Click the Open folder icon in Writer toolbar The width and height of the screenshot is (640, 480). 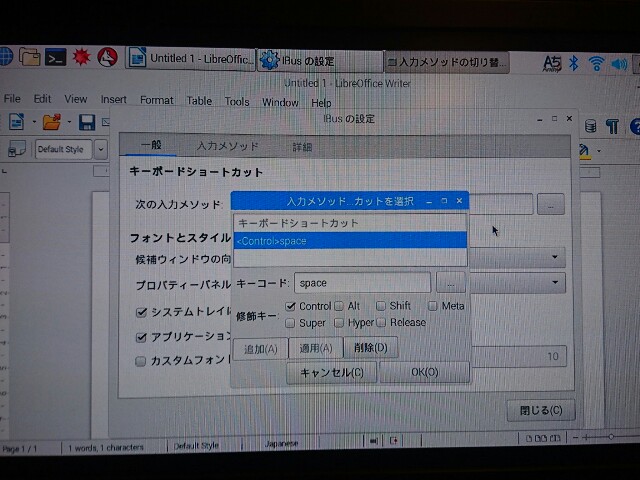52,122
